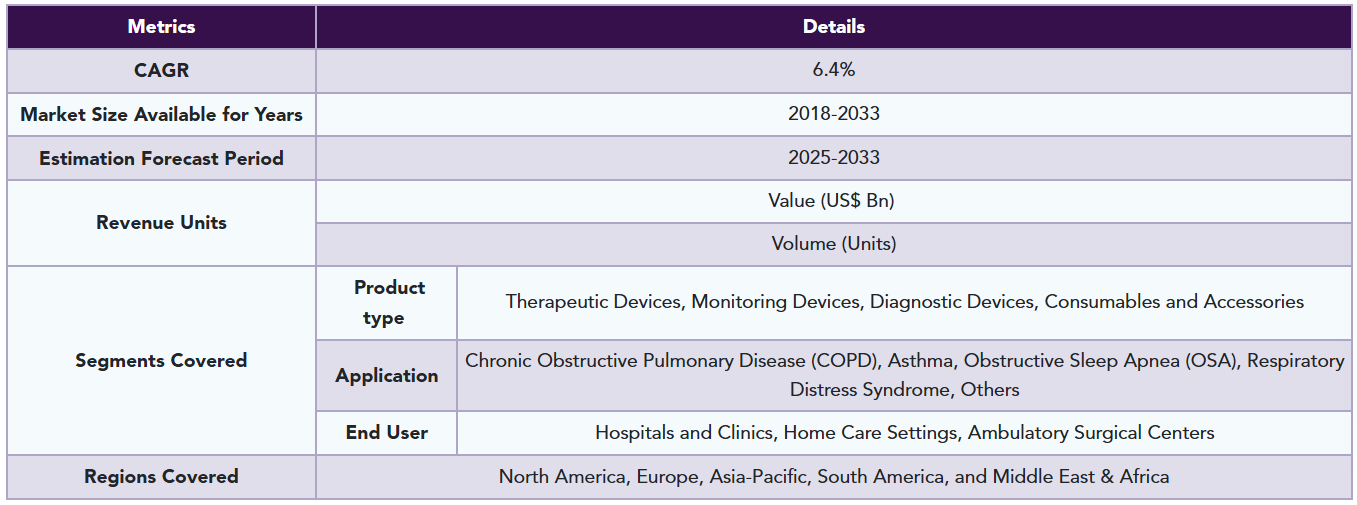Click the 2025-2033 forecast value
This screenshot has height=505, width=1357.
(833, 158)
